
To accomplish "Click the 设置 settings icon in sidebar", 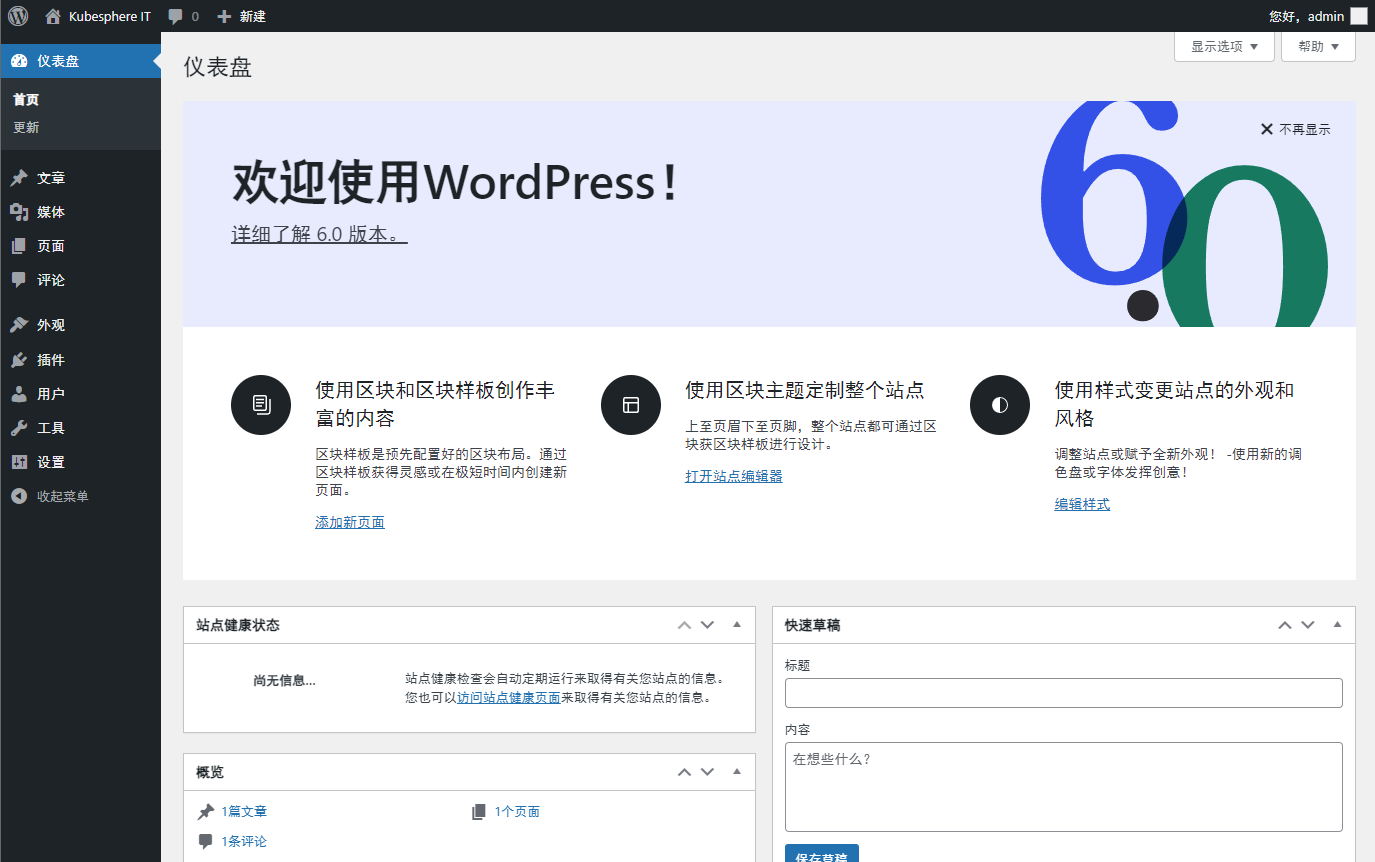I will [x=19, y=462].
